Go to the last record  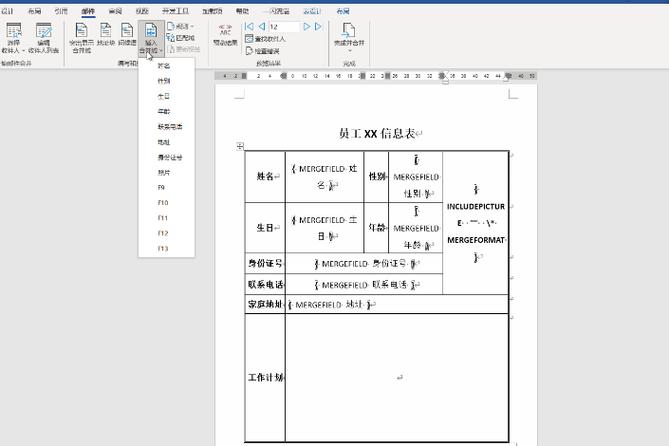click(x=318, y=26)
